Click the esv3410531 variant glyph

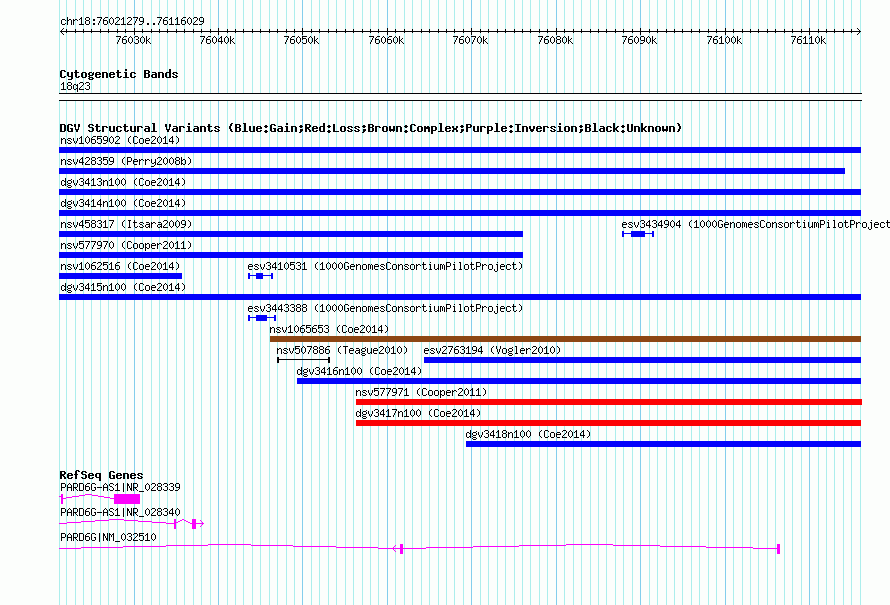point(260,276)
